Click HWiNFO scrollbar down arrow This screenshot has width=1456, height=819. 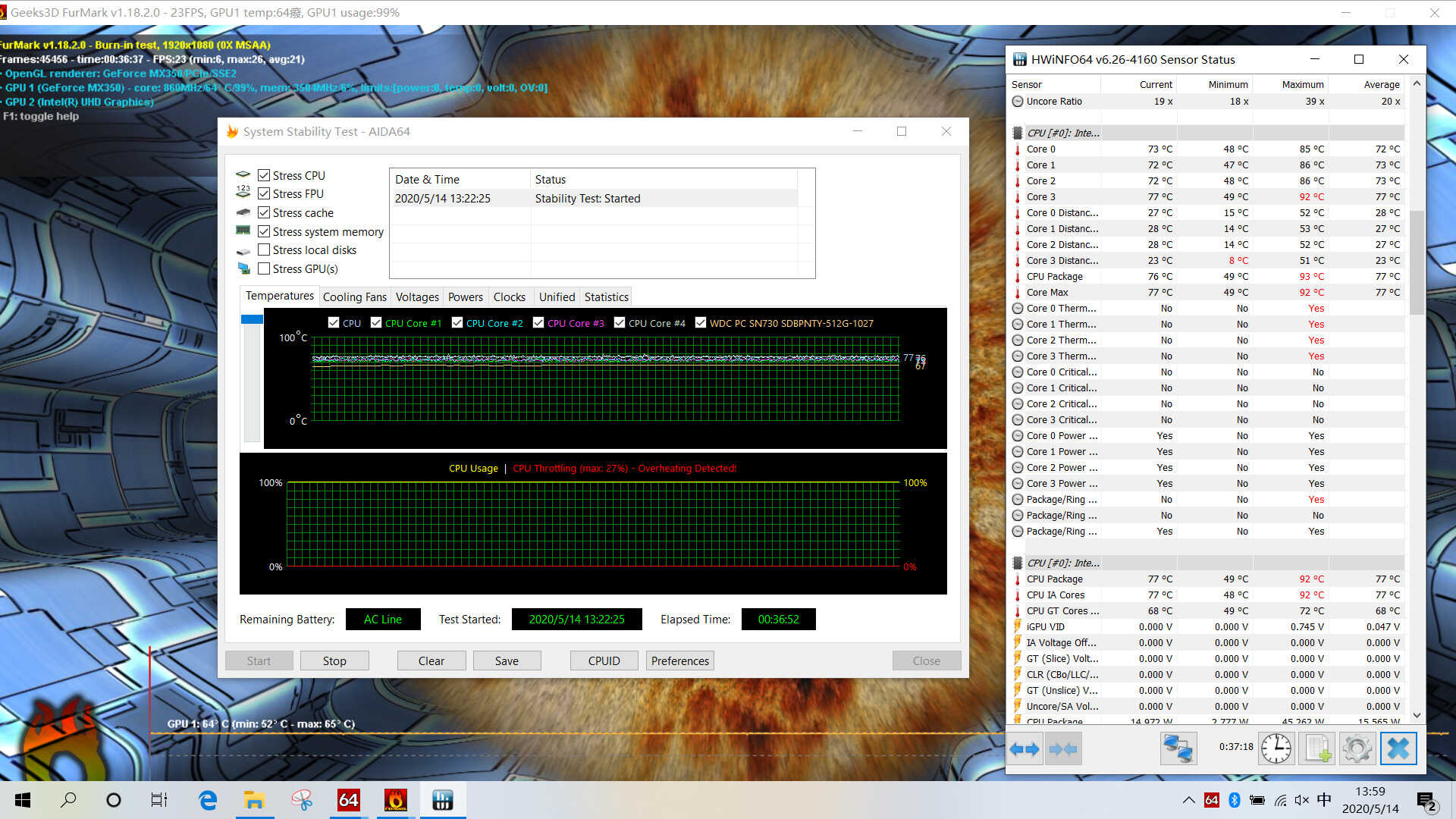click(x=1417, y=715)
